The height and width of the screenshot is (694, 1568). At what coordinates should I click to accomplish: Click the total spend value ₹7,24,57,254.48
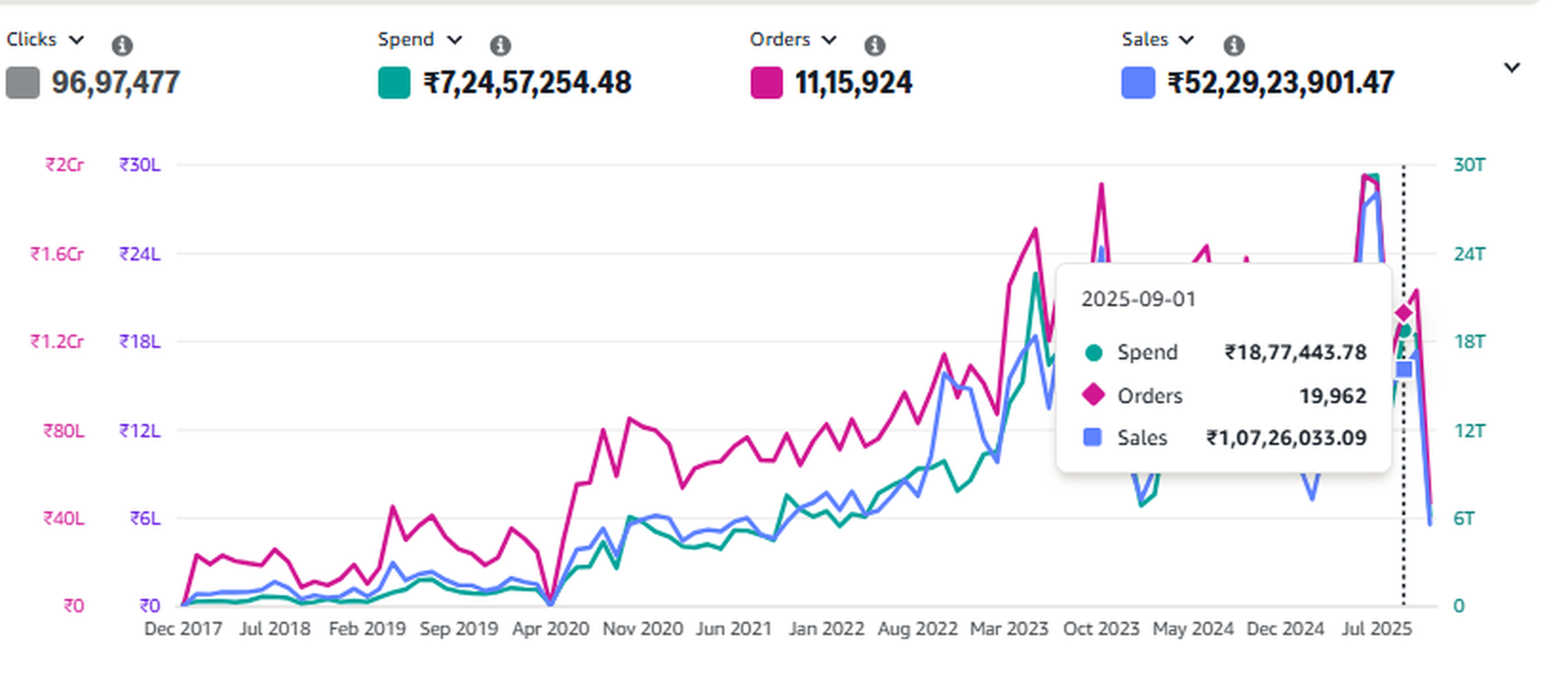coord(527,83)
